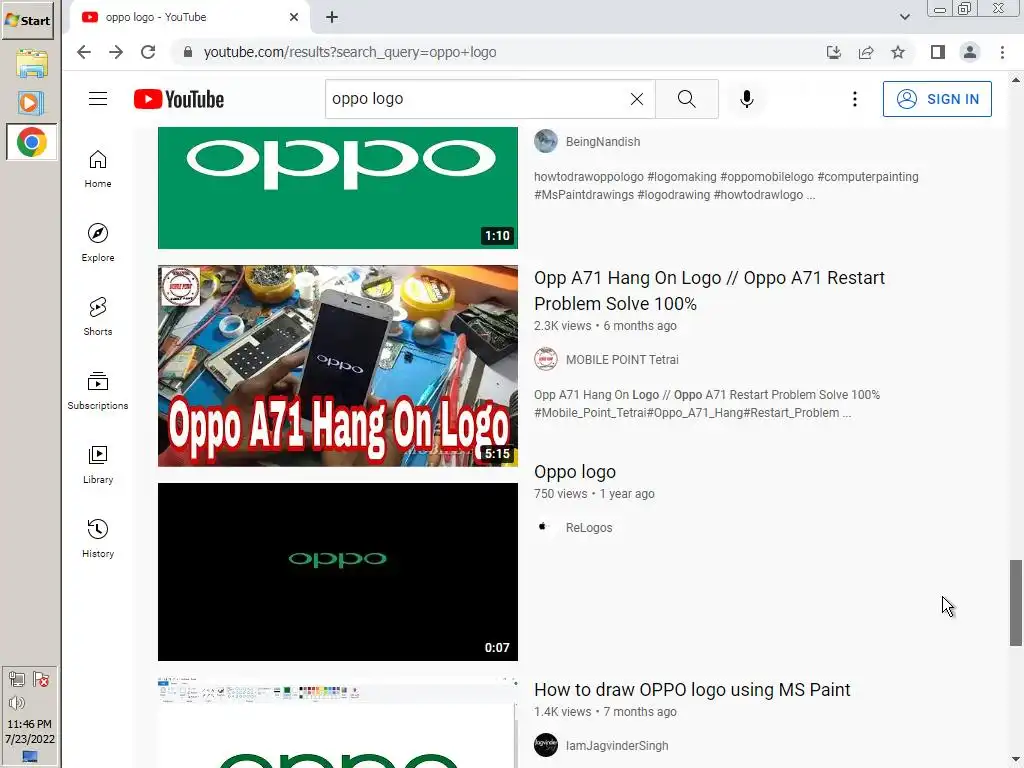
Task: Open the 'Oppo logo' video title
Action: click(x=575, y=472)
